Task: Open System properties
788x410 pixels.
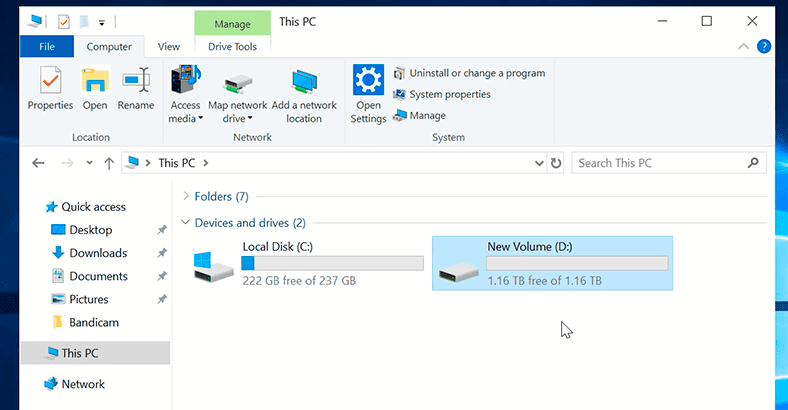Action: coord(442,94)
